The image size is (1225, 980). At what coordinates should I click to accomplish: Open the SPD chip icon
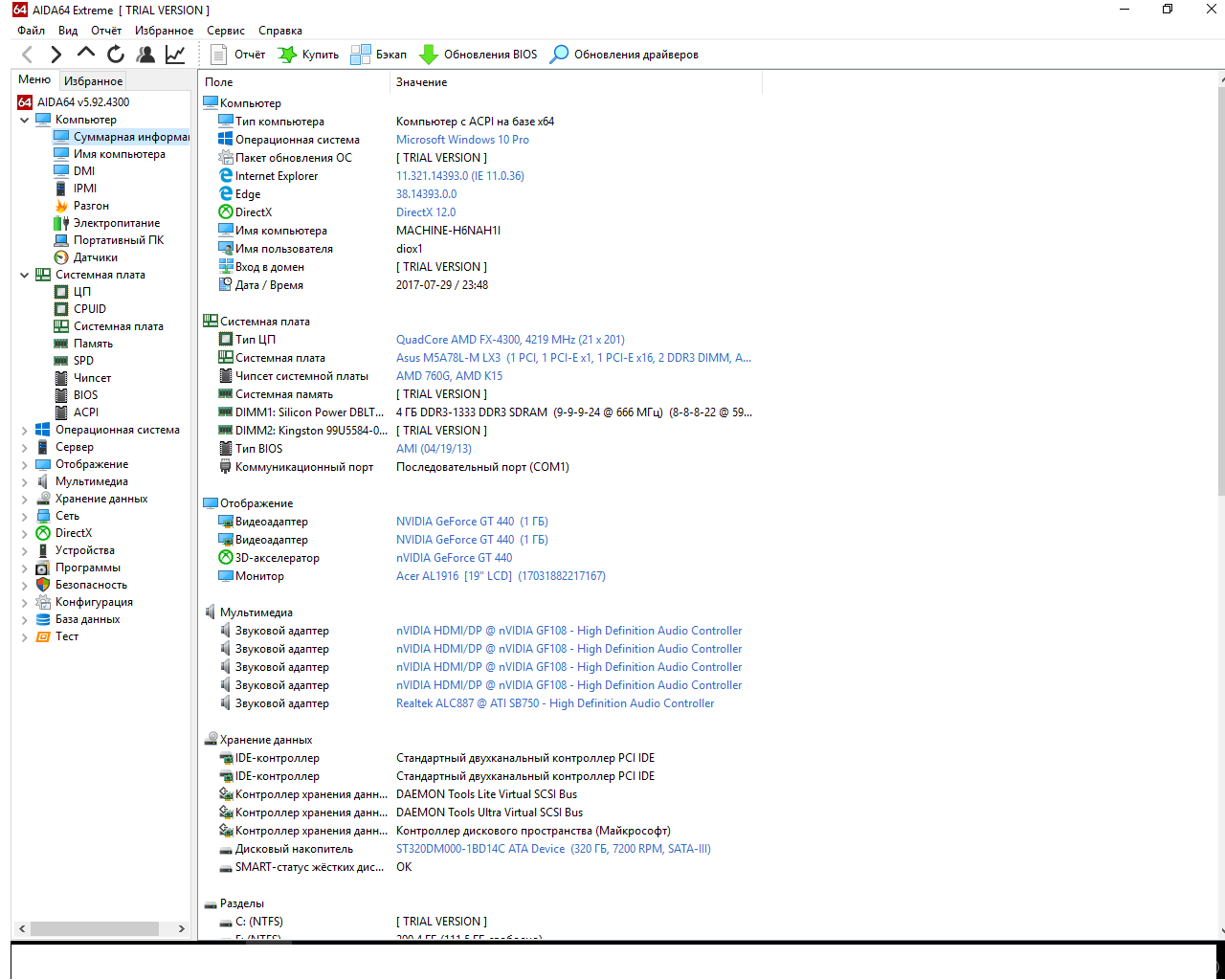tap(61, 361)
